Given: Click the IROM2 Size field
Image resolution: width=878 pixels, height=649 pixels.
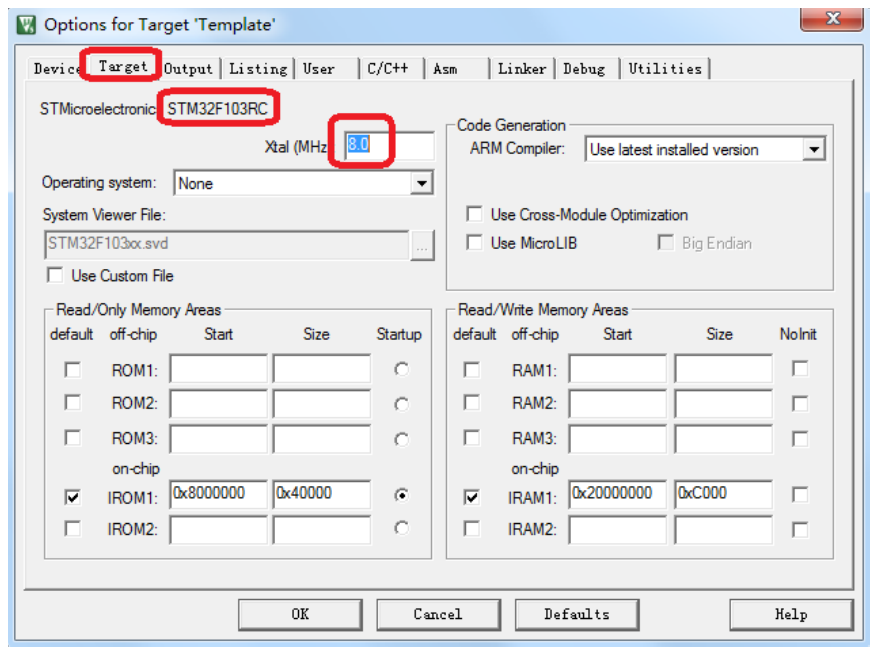Looking at the screenshot, I should click(322, 530).
